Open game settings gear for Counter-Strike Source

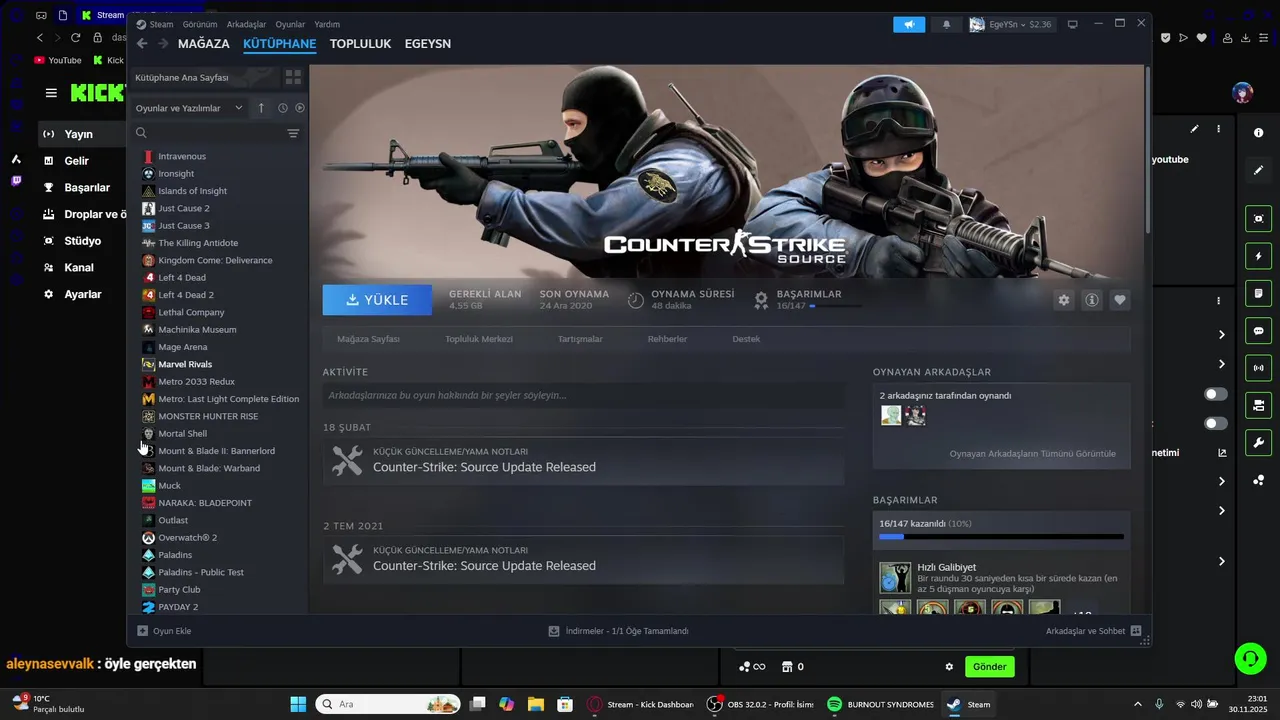click(1064, 300)
